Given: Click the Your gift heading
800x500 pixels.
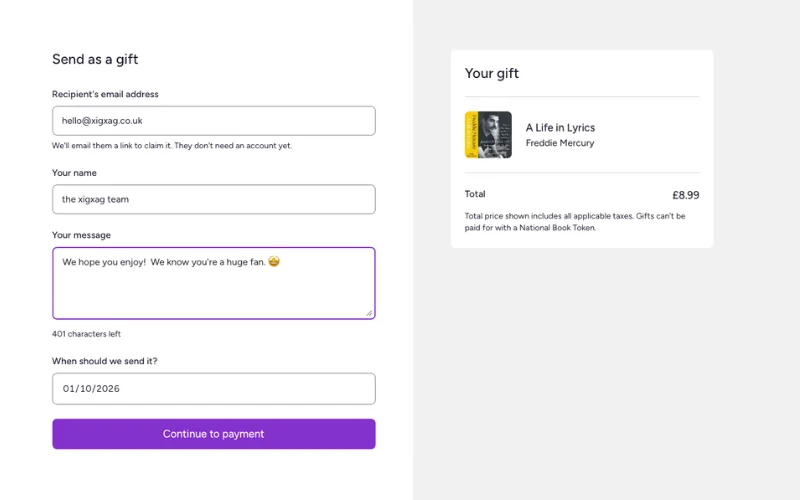Looking at the screenshot, I should click(x=491, y=73).
